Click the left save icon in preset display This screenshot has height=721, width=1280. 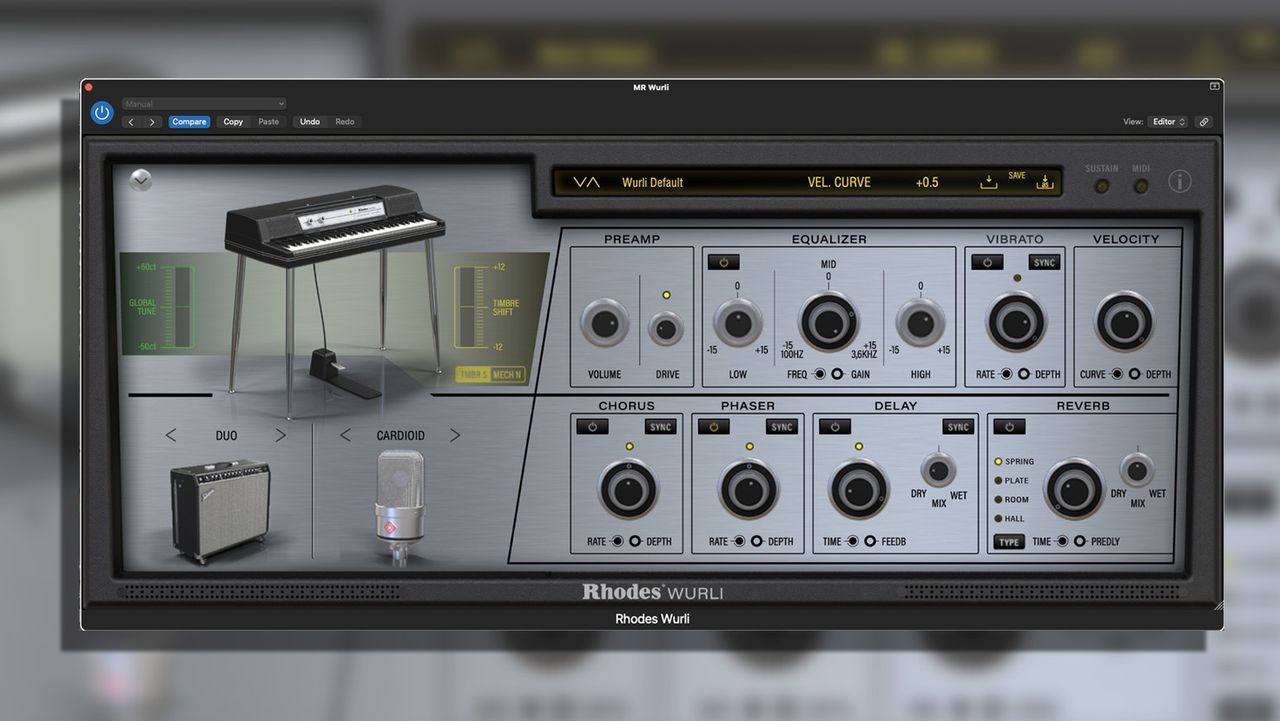pos(988,182)
